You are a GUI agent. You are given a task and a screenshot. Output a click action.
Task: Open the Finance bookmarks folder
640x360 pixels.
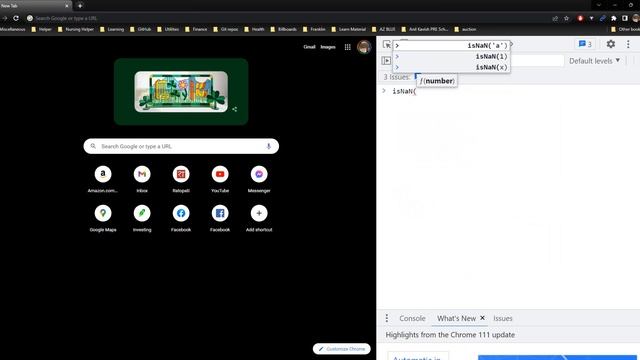click(196, 29)
